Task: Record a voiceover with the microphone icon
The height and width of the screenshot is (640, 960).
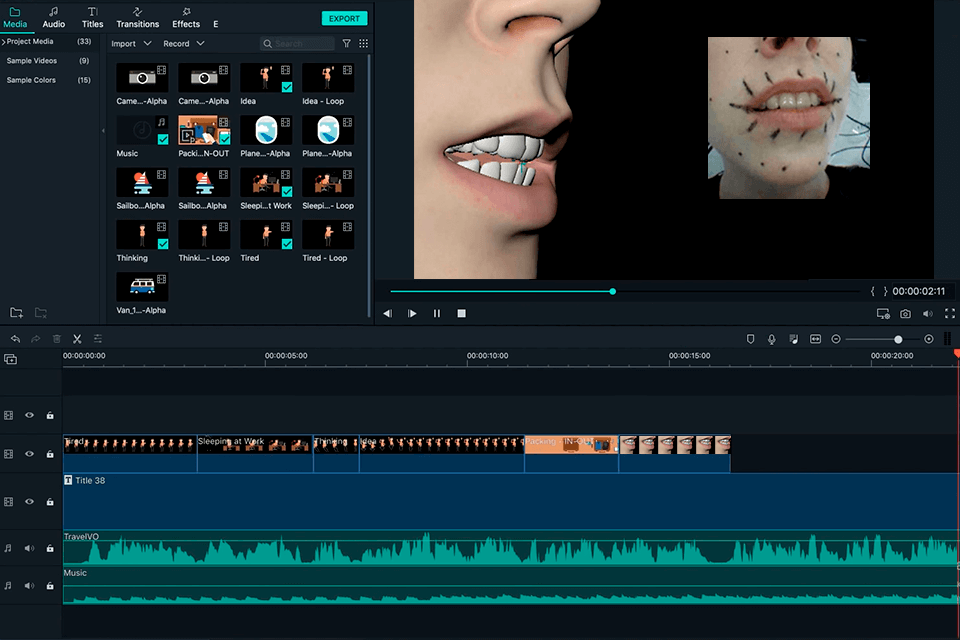Action: (771, 338)
